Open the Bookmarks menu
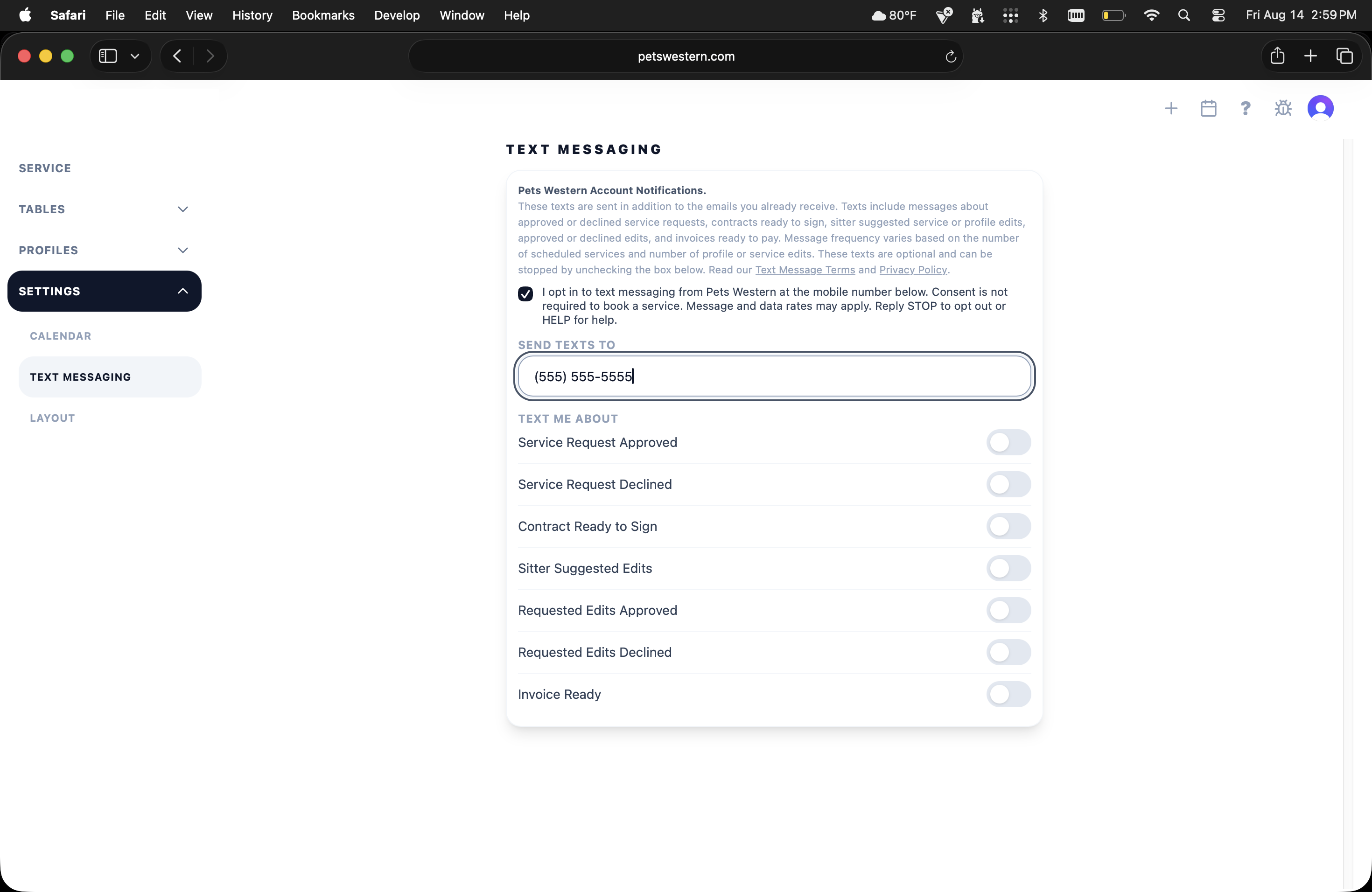Viewport: 1372px width, 892px height. click(323, 15)
